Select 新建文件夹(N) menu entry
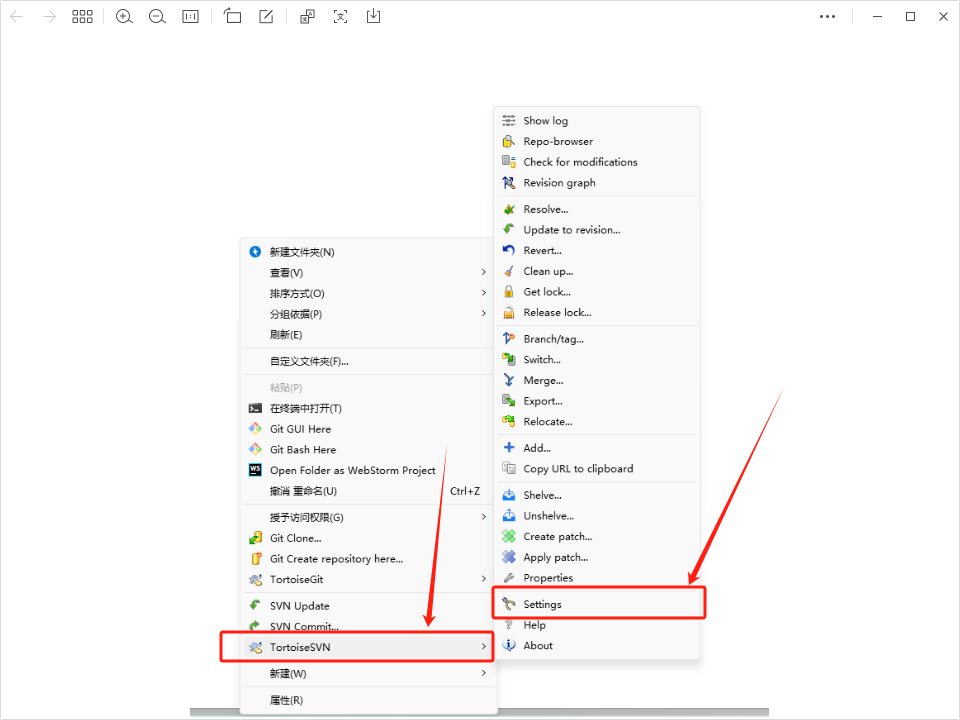The image size is (960, 720). [x=368, y=252]
